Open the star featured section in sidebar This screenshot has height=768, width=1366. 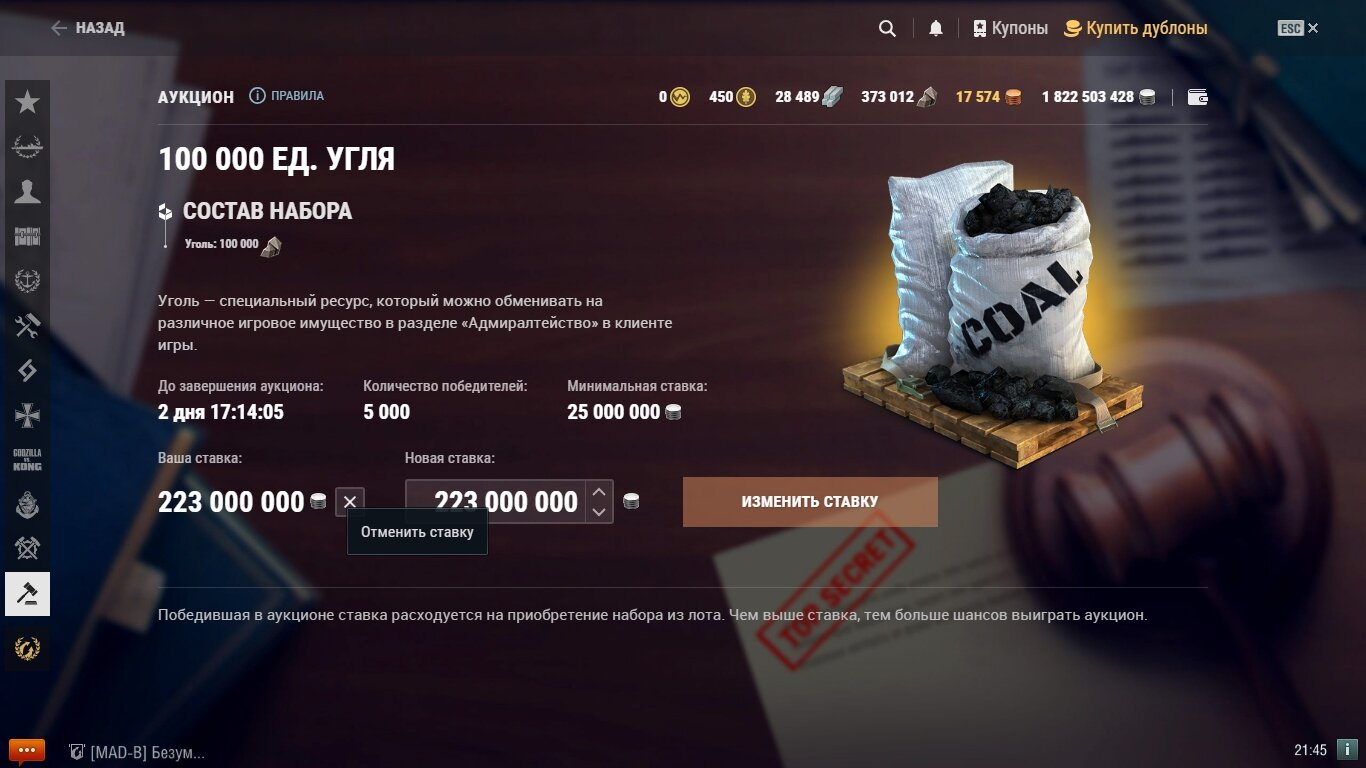(27, 102)
